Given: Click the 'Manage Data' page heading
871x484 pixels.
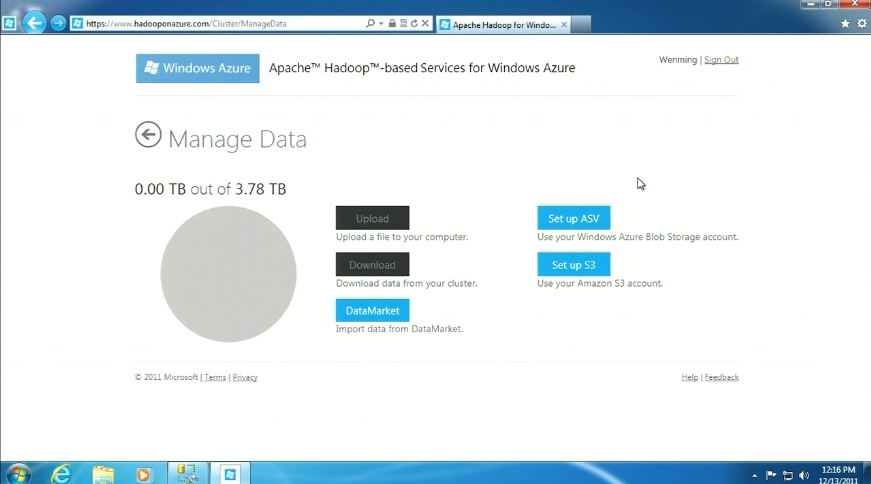Looking at the screenshot, I should click(237, 139).
